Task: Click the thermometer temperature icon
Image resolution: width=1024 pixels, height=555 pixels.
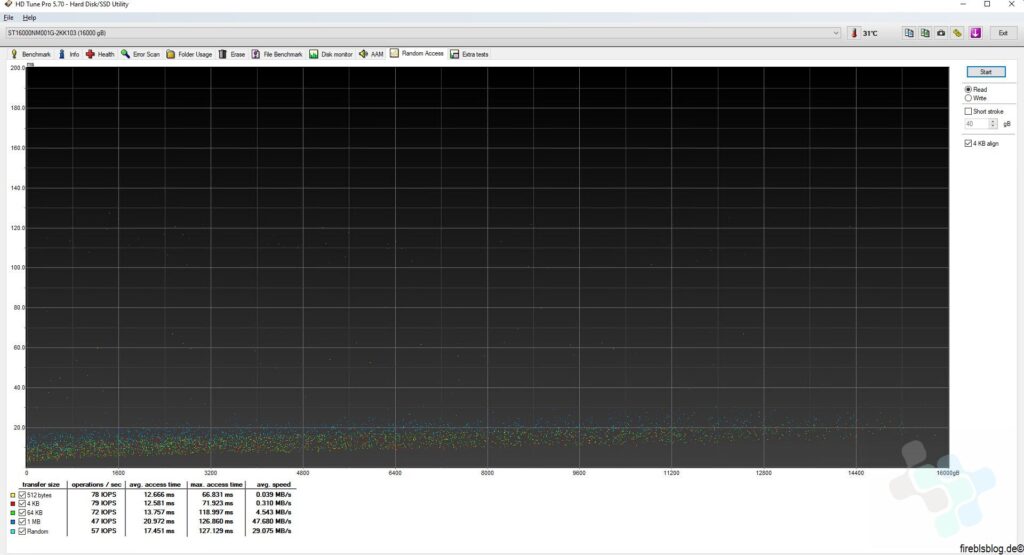Action: click(854, 33)
